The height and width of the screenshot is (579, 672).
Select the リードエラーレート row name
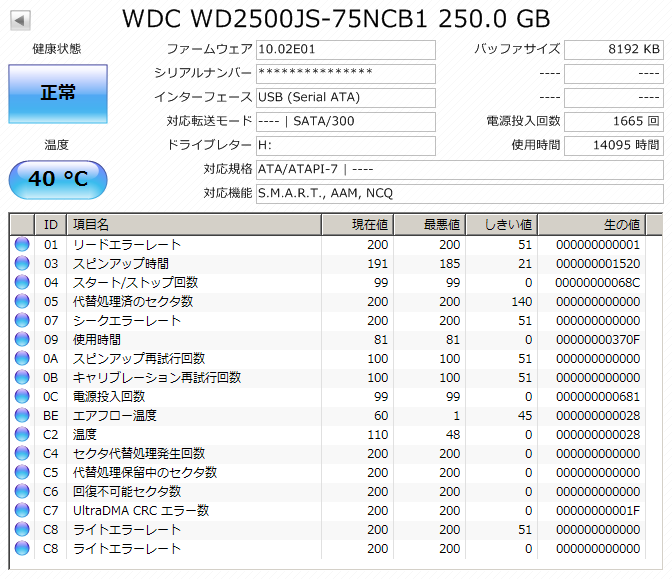click(127, 245)
